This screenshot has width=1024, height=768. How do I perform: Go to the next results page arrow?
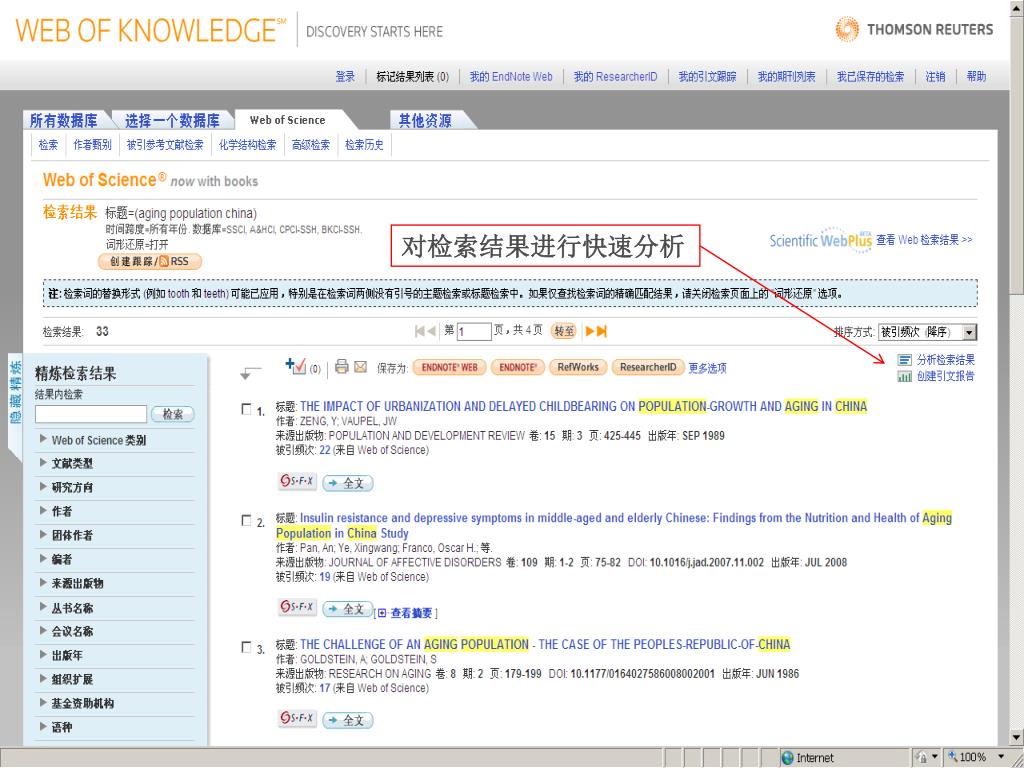pos(590,331)
